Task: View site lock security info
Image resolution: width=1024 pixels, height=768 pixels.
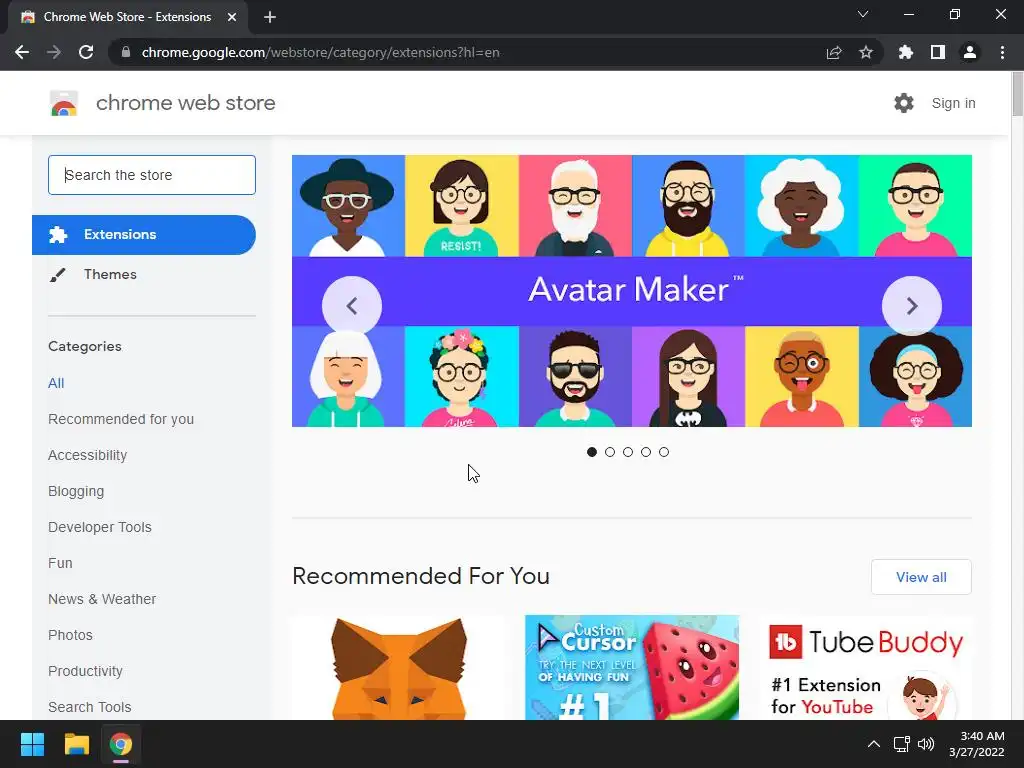Action: tap(126, 52)
